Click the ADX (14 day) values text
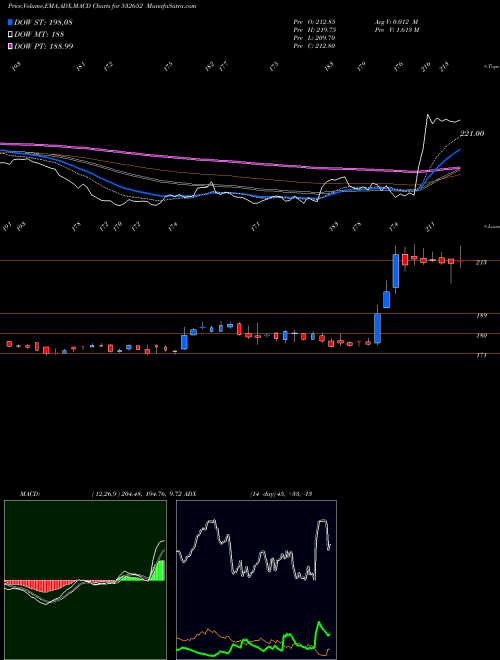The height and width of the screenshot is (660, 500). click(280, 494)
